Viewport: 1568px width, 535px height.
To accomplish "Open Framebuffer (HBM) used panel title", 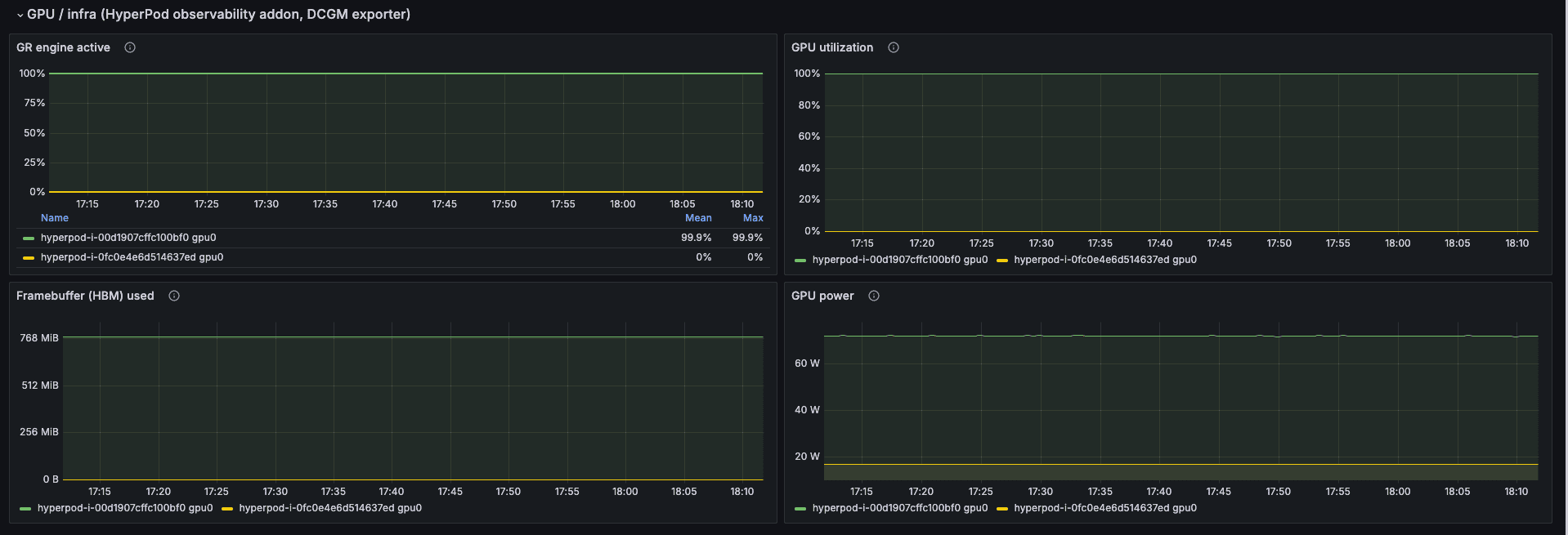I will [x=85, y=296].
